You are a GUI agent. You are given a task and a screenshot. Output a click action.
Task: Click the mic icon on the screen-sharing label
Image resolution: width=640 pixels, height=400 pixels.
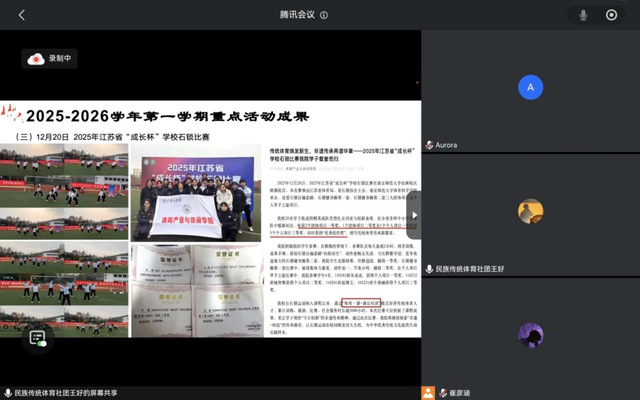click(7, 393)
